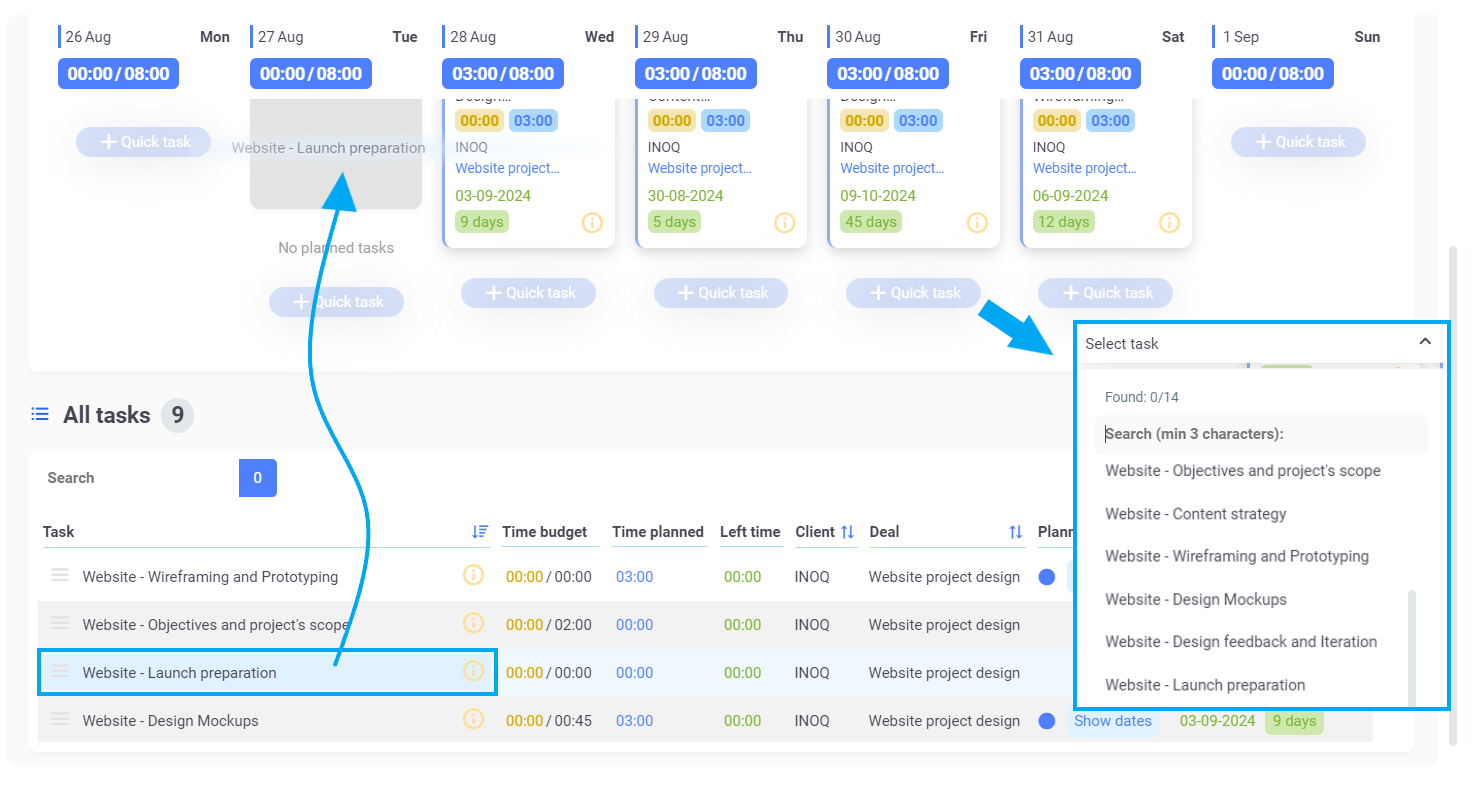Pick Website - Launch preparation in dropdown list
This screenshot has height=787, width=1476.
click(1204, 685)
